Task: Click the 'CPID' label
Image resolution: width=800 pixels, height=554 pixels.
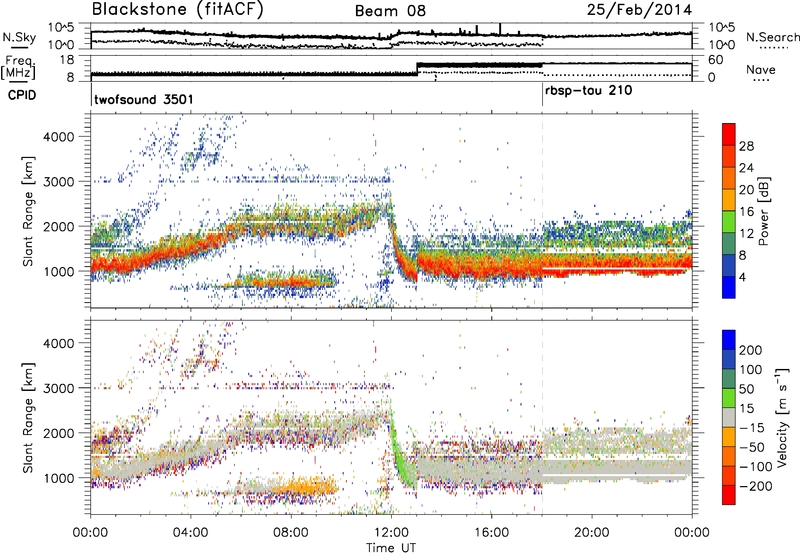Action: [x=21, y=95]
